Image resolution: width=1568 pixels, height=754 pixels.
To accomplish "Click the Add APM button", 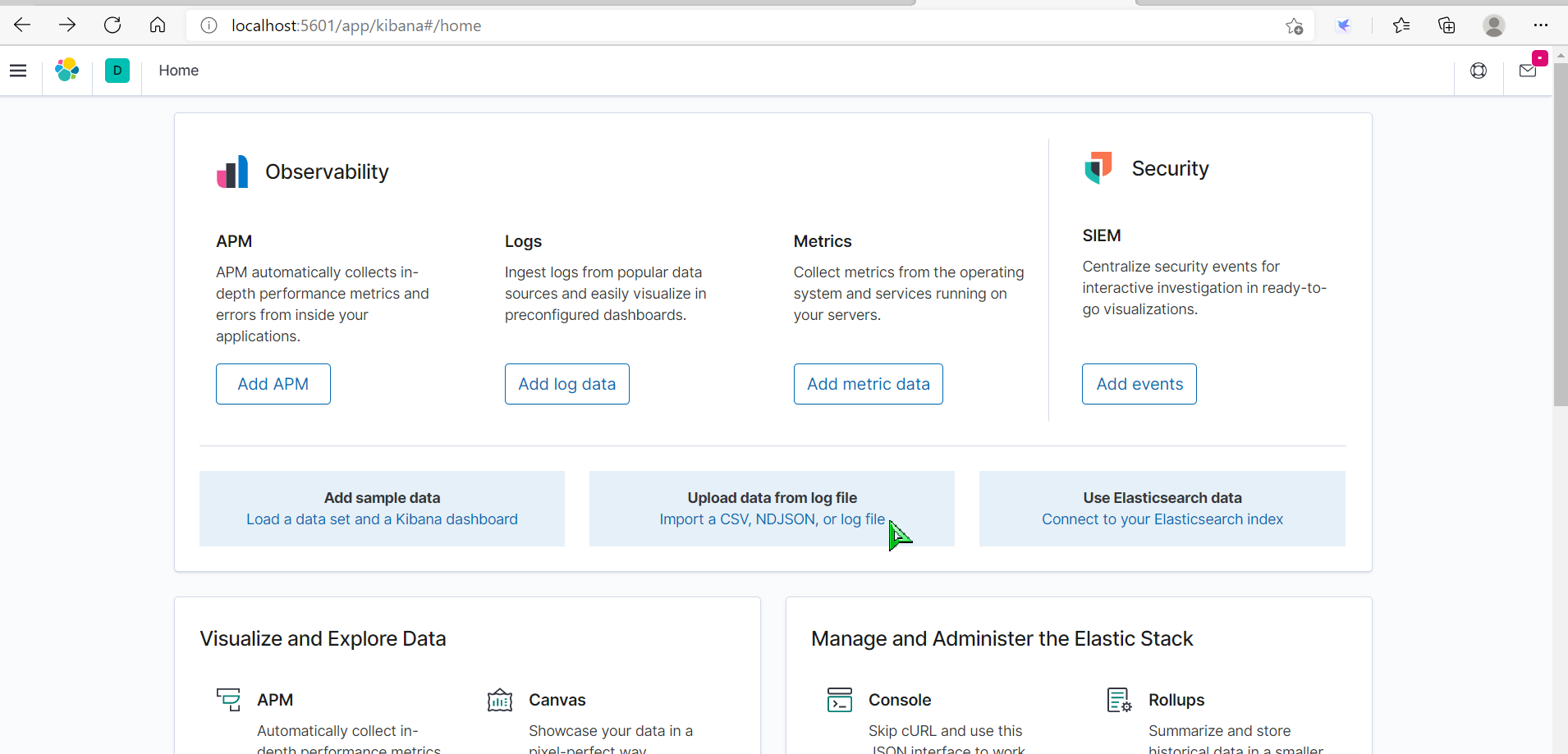I will pos(273,384).
